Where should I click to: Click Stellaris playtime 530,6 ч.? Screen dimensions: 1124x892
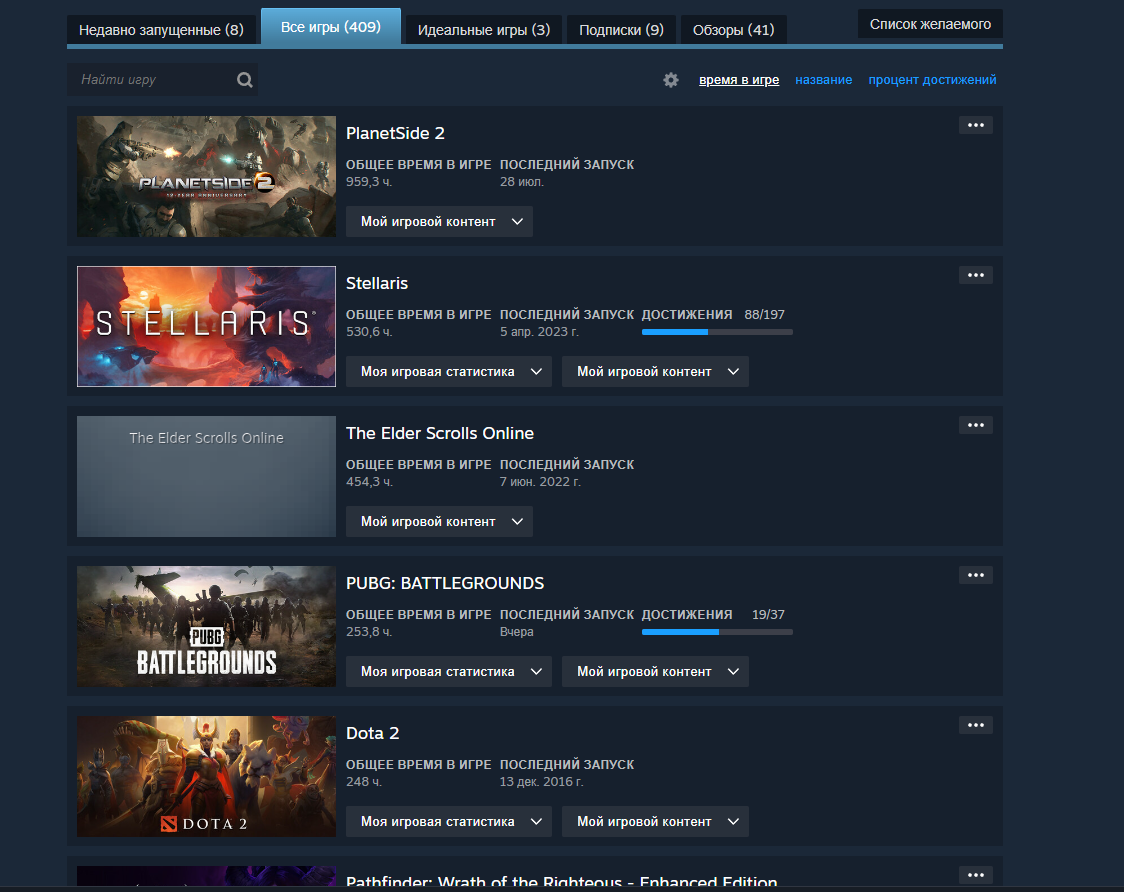[368, 332]
